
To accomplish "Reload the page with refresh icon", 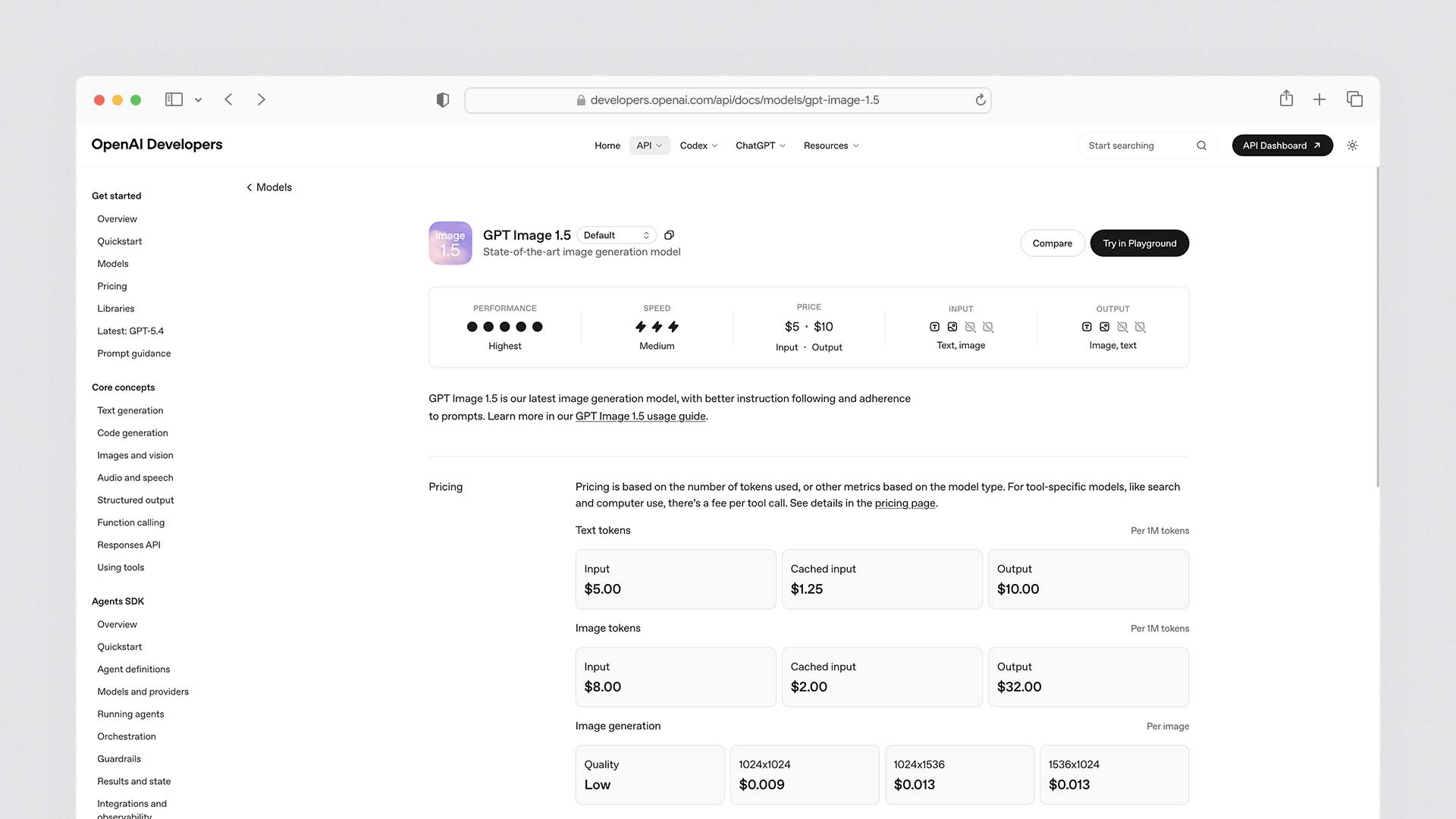I will pyautogui.click(x=980, y=100).
